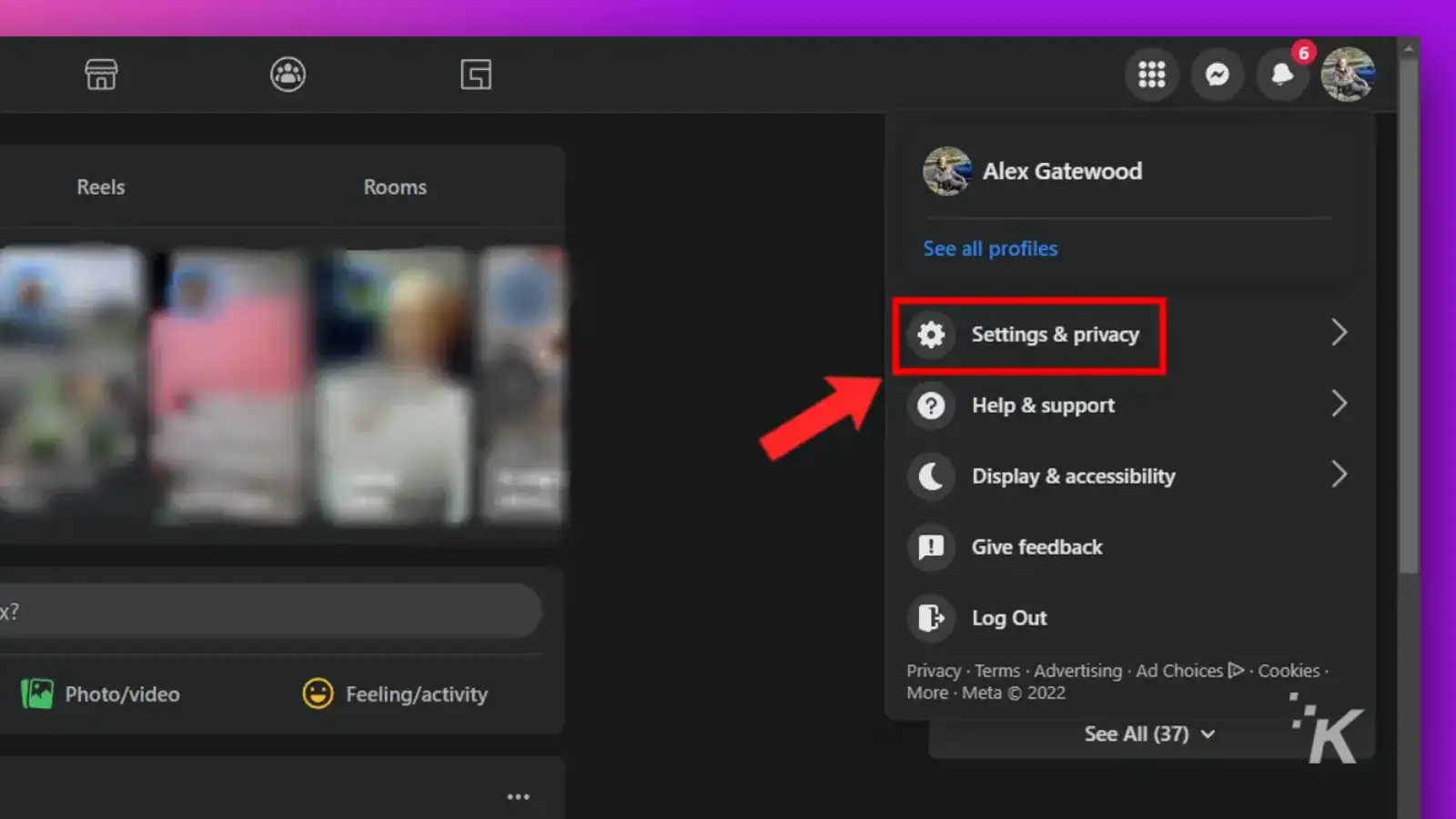The image size is (1456, 819).
Task: Switch to the Reels tab
Action: 101,187
